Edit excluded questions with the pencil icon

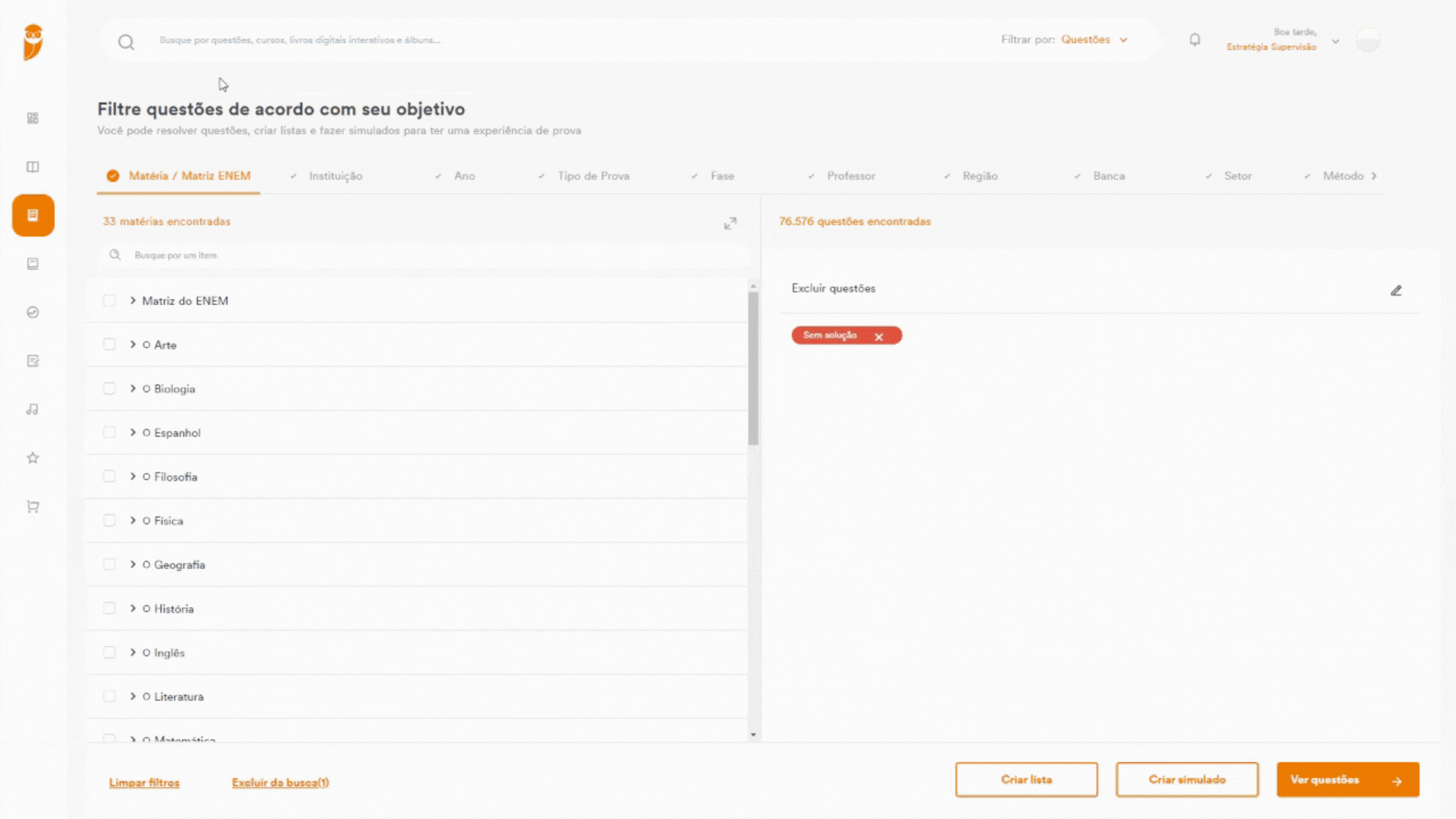coord(1396,290)
